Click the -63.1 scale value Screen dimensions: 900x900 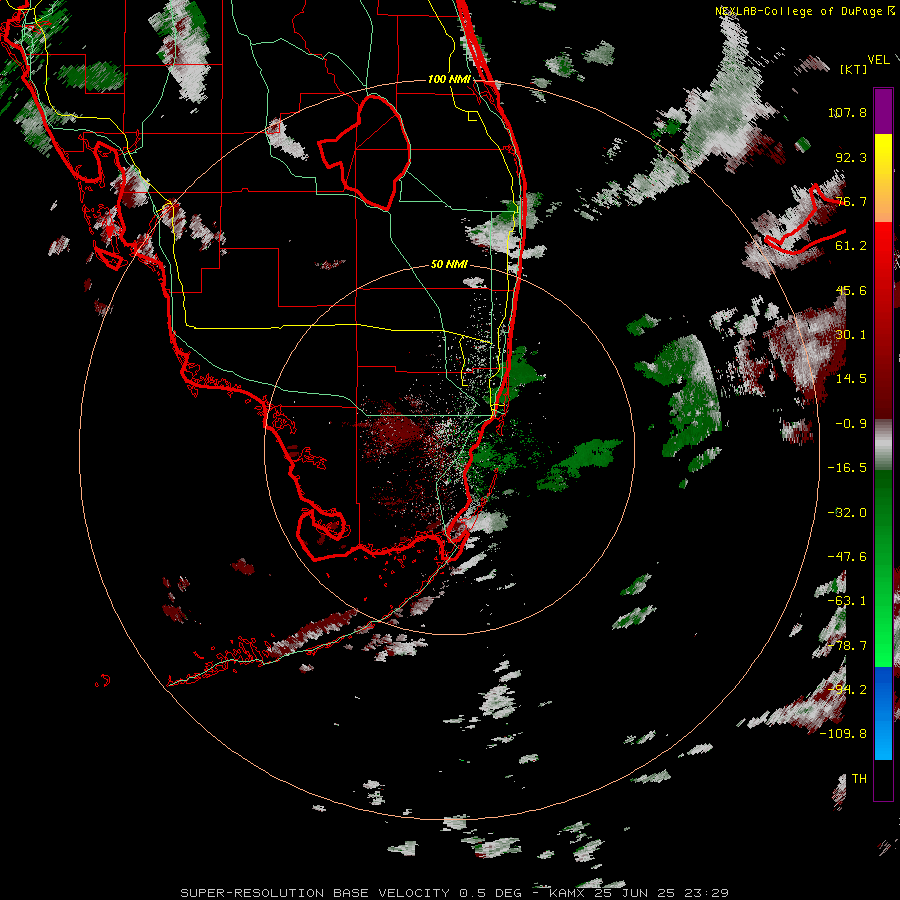point(847,601)
